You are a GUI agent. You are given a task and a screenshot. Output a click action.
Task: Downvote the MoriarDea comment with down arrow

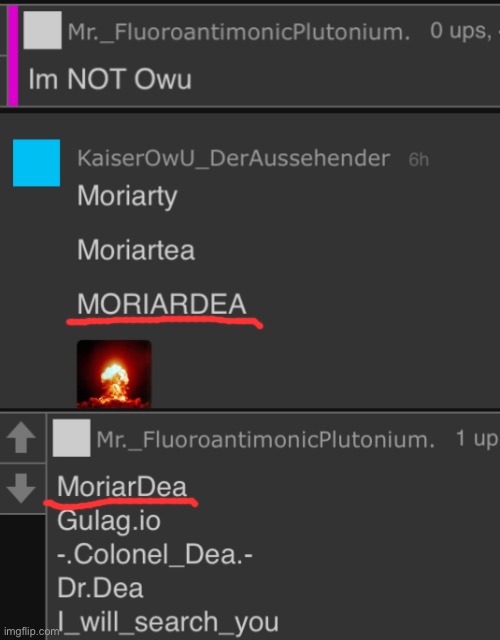(21, 488)
